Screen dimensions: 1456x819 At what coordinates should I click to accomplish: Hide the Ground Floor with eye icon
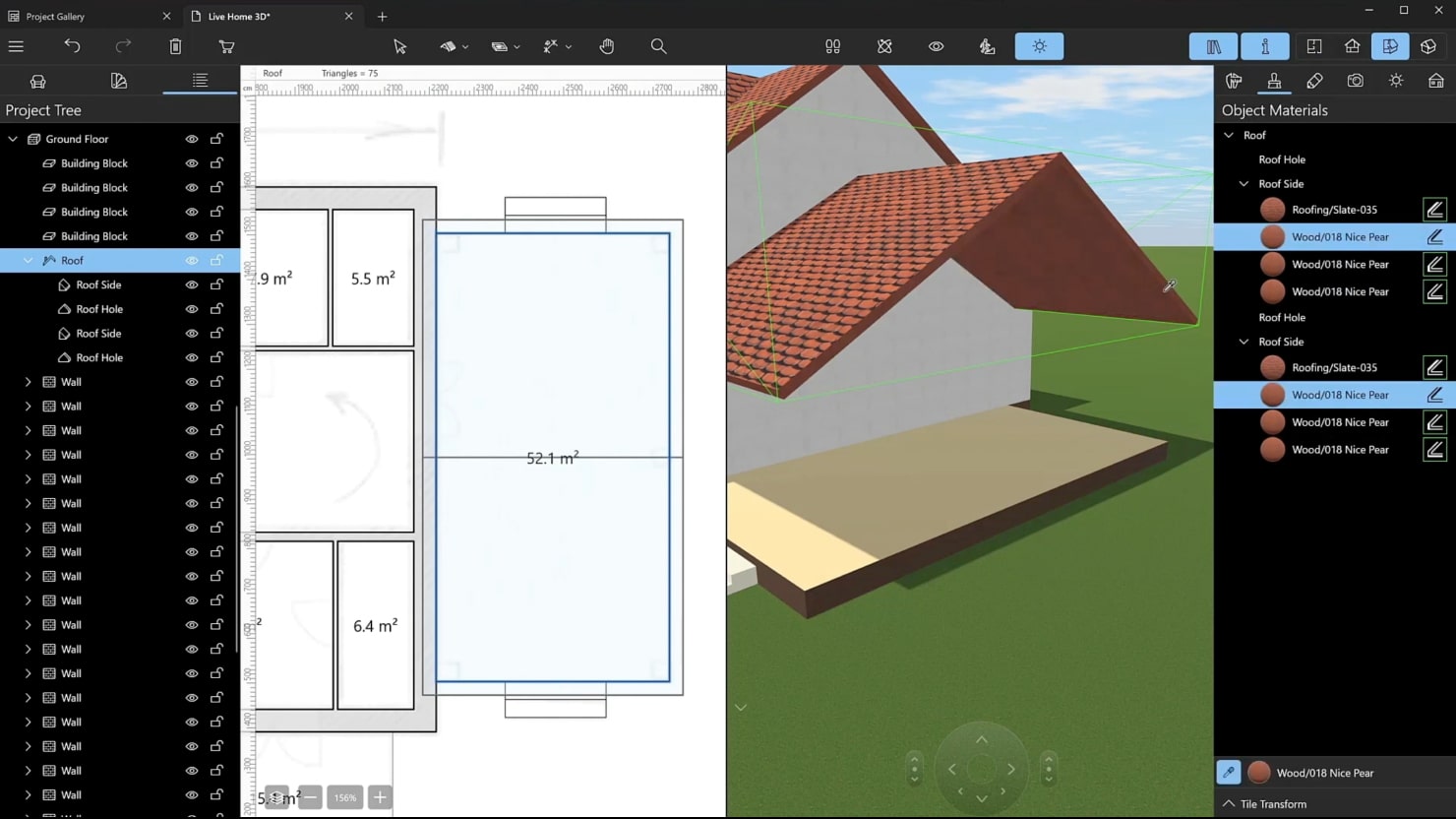[192, 139]
